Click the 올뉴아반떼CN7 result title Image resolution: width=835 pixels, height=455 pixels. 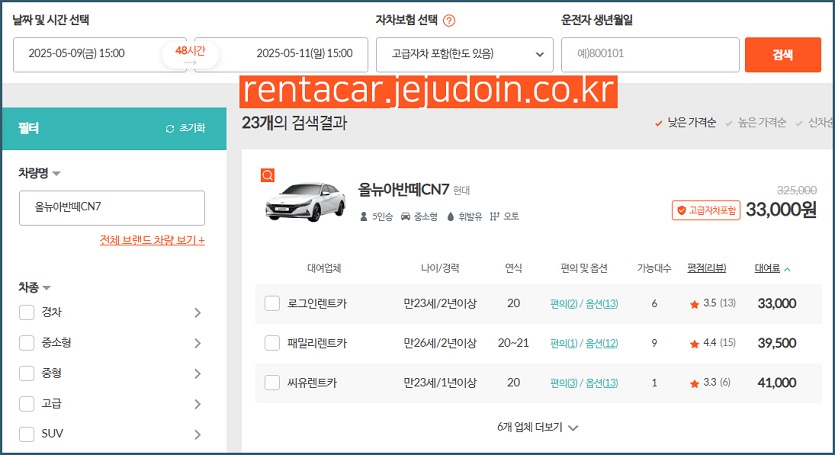pyautogui.click(x=404, y=190)
